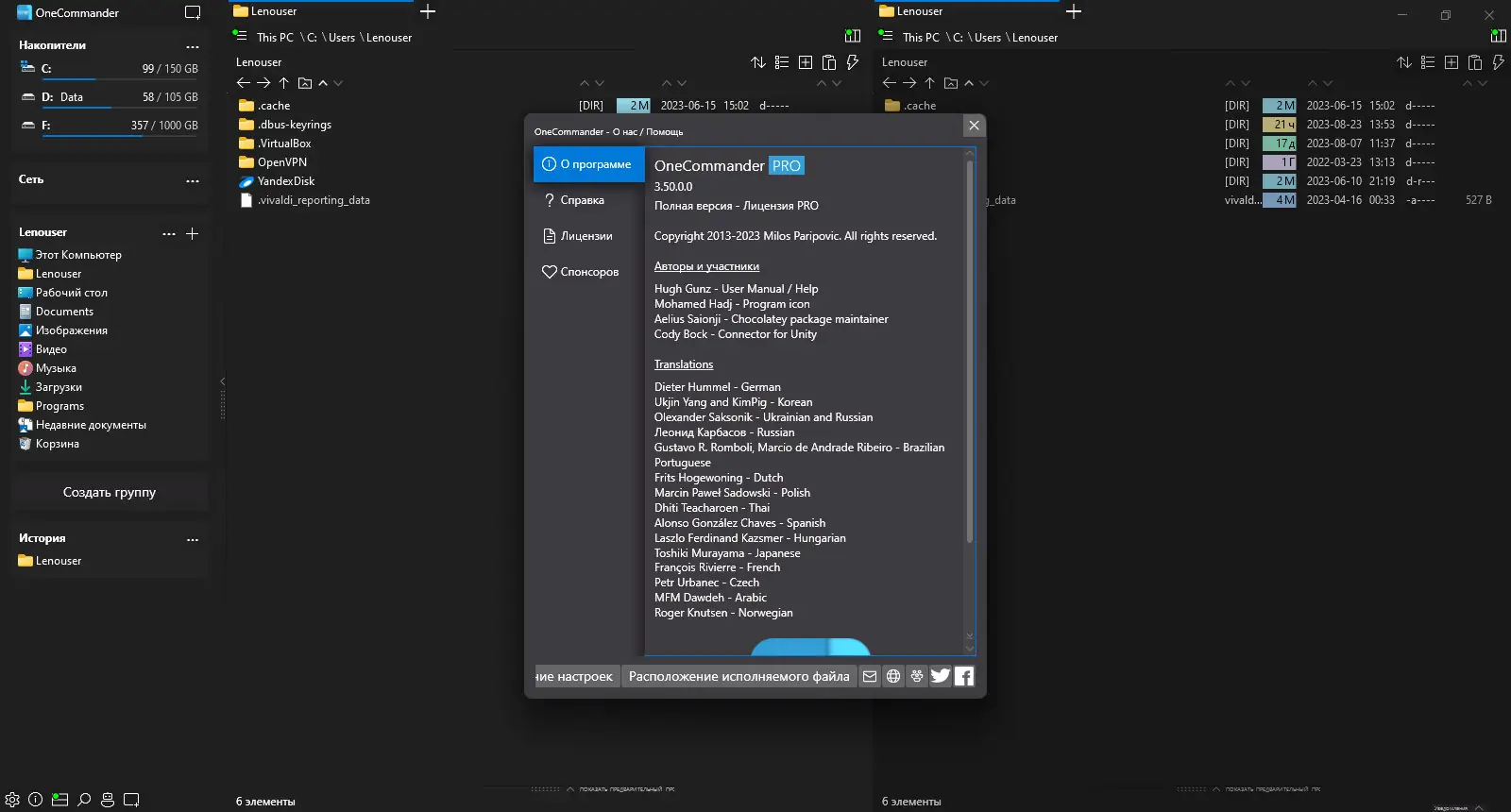Add new tab in right pane
This screenshot has height=812, width=1511.
click(1074, 11)
